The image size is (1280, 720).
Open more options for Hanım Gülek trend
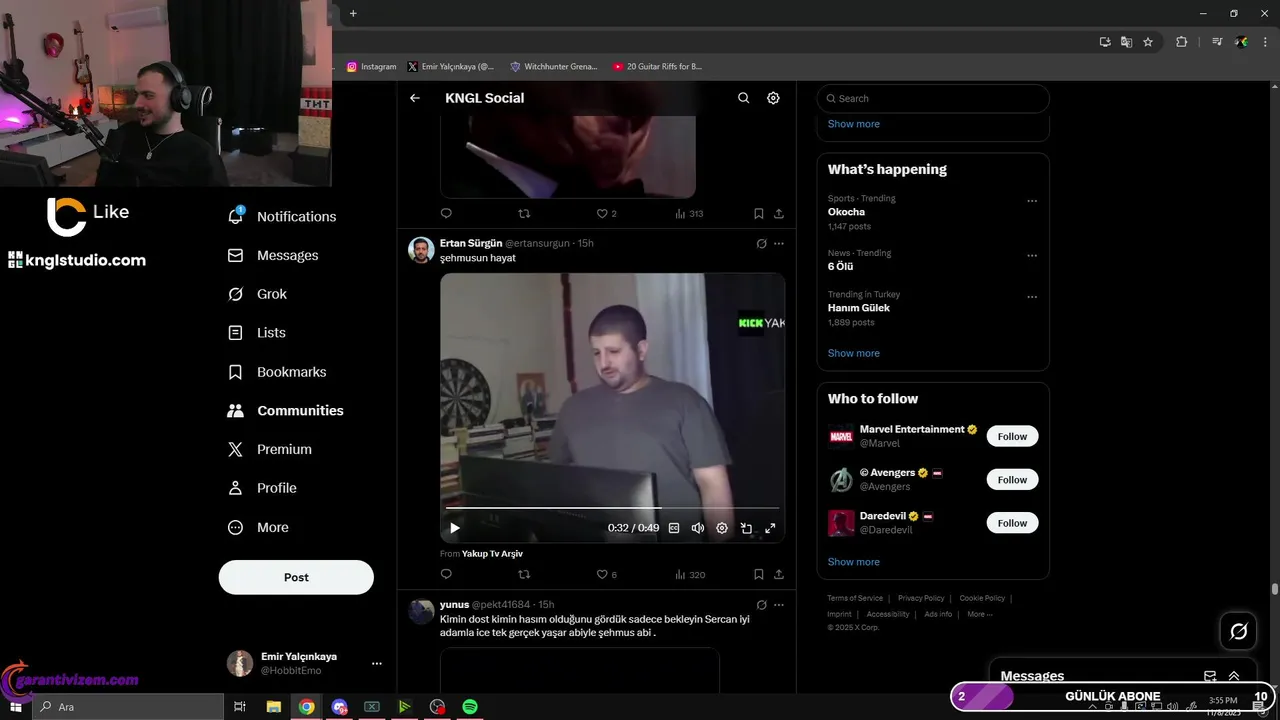coord(1032,297)
